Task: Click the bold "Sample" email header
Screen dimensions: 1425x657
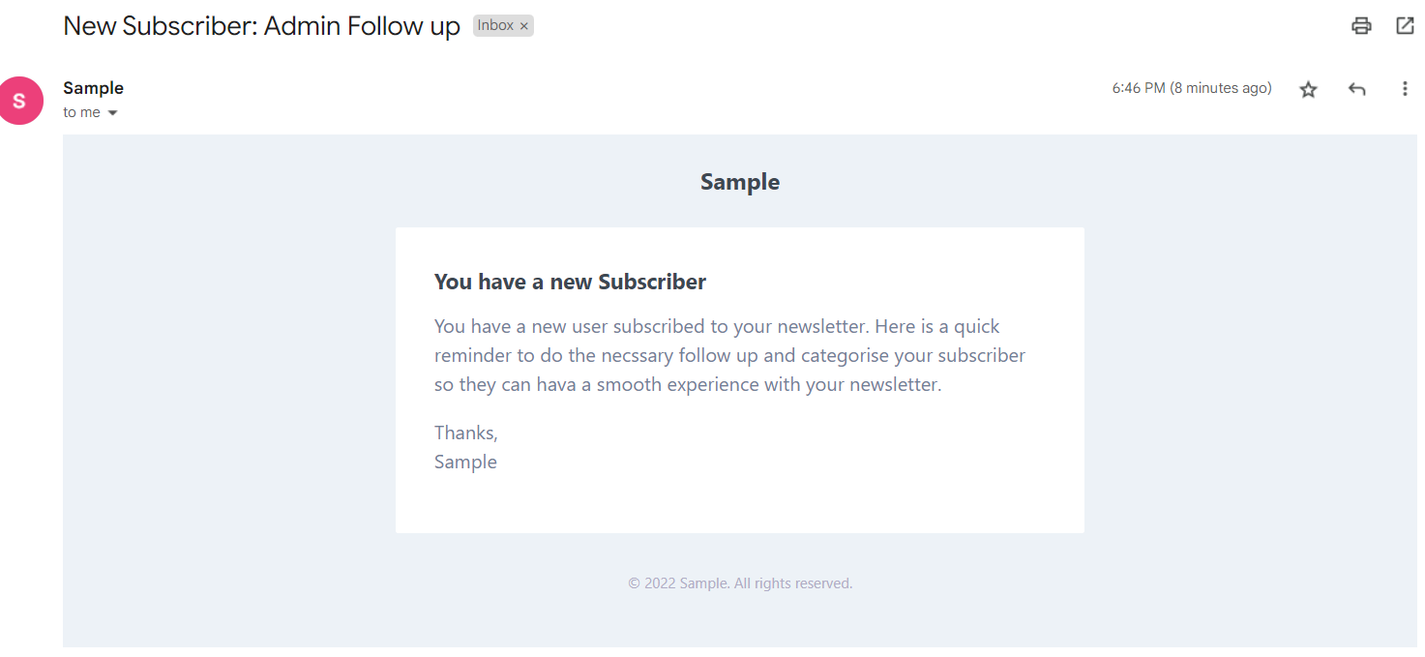Action: tap(739, 181)
